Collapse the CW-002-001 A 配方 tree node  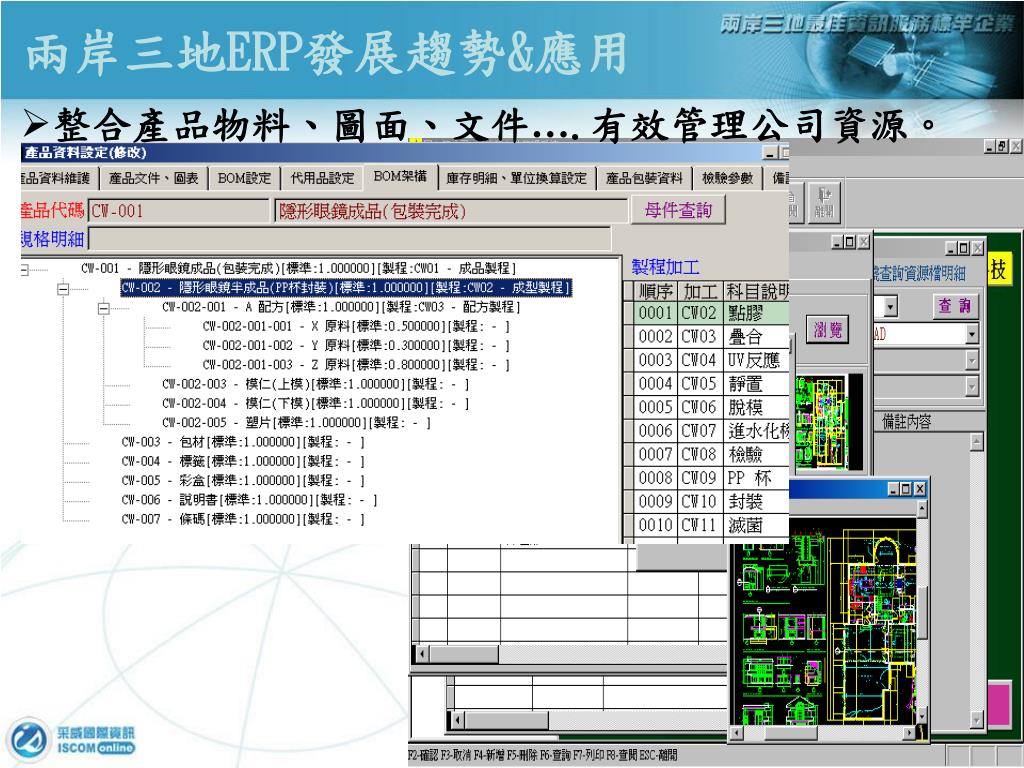click(103, 308)
